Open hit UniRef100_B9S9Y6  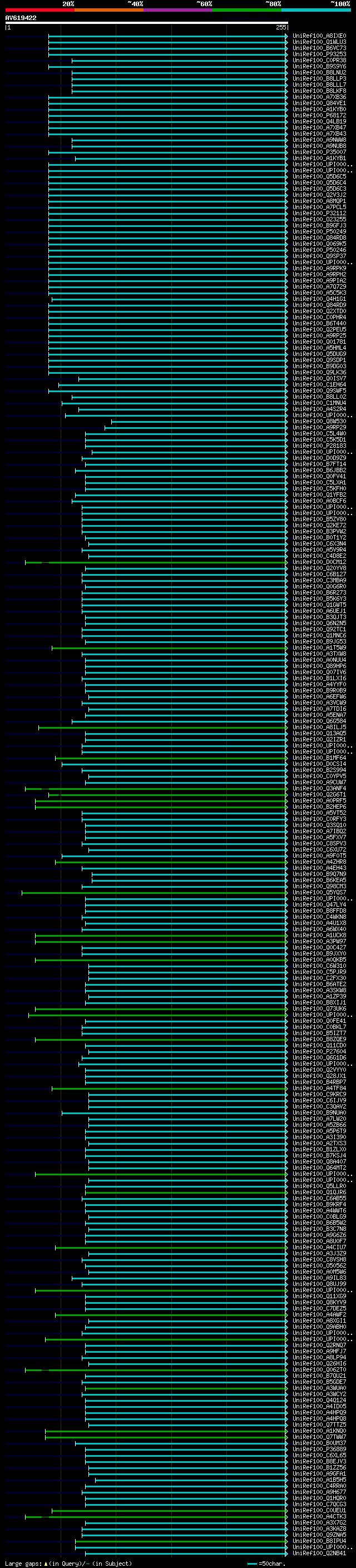pos(319,66)
